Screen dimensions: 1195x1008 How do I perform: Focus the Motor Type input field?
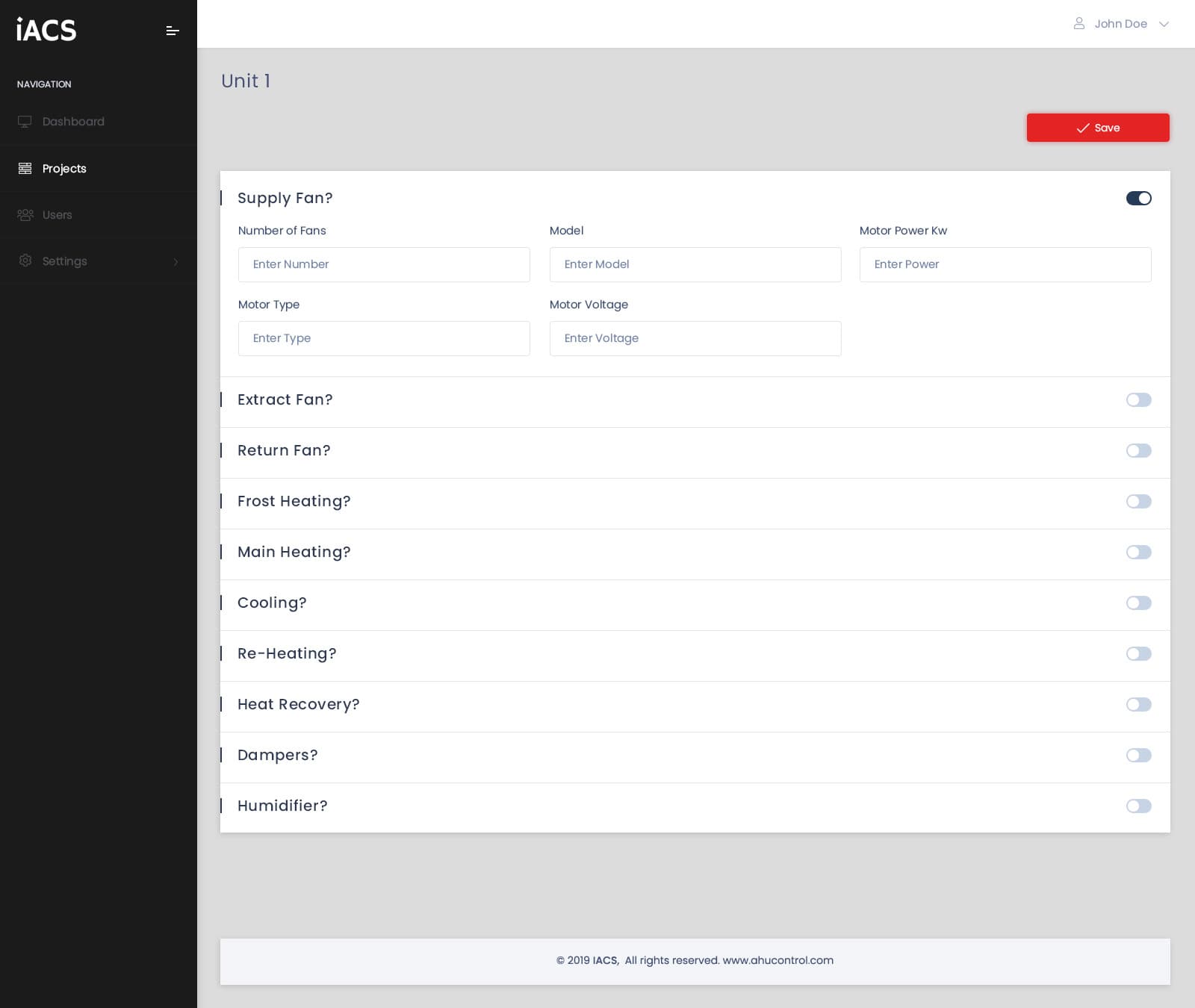click(x=384, y=338)
